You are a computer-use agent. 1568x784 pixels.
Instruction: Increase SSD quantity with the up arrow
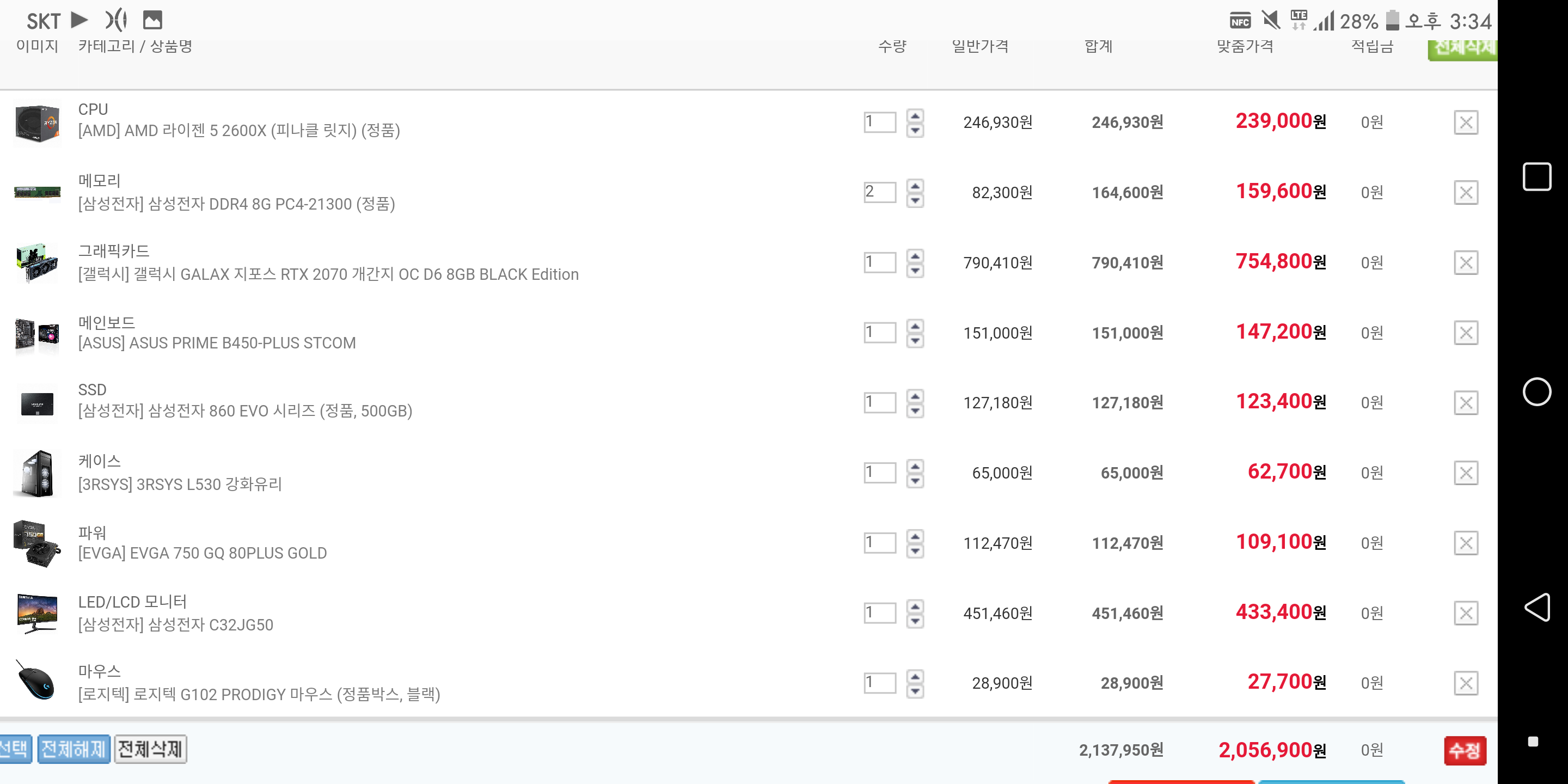915,396
